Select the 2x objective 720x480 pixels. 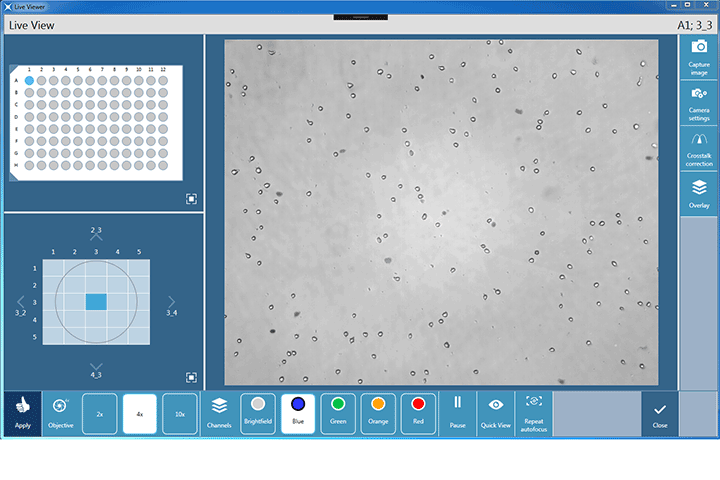click(99, 413)
